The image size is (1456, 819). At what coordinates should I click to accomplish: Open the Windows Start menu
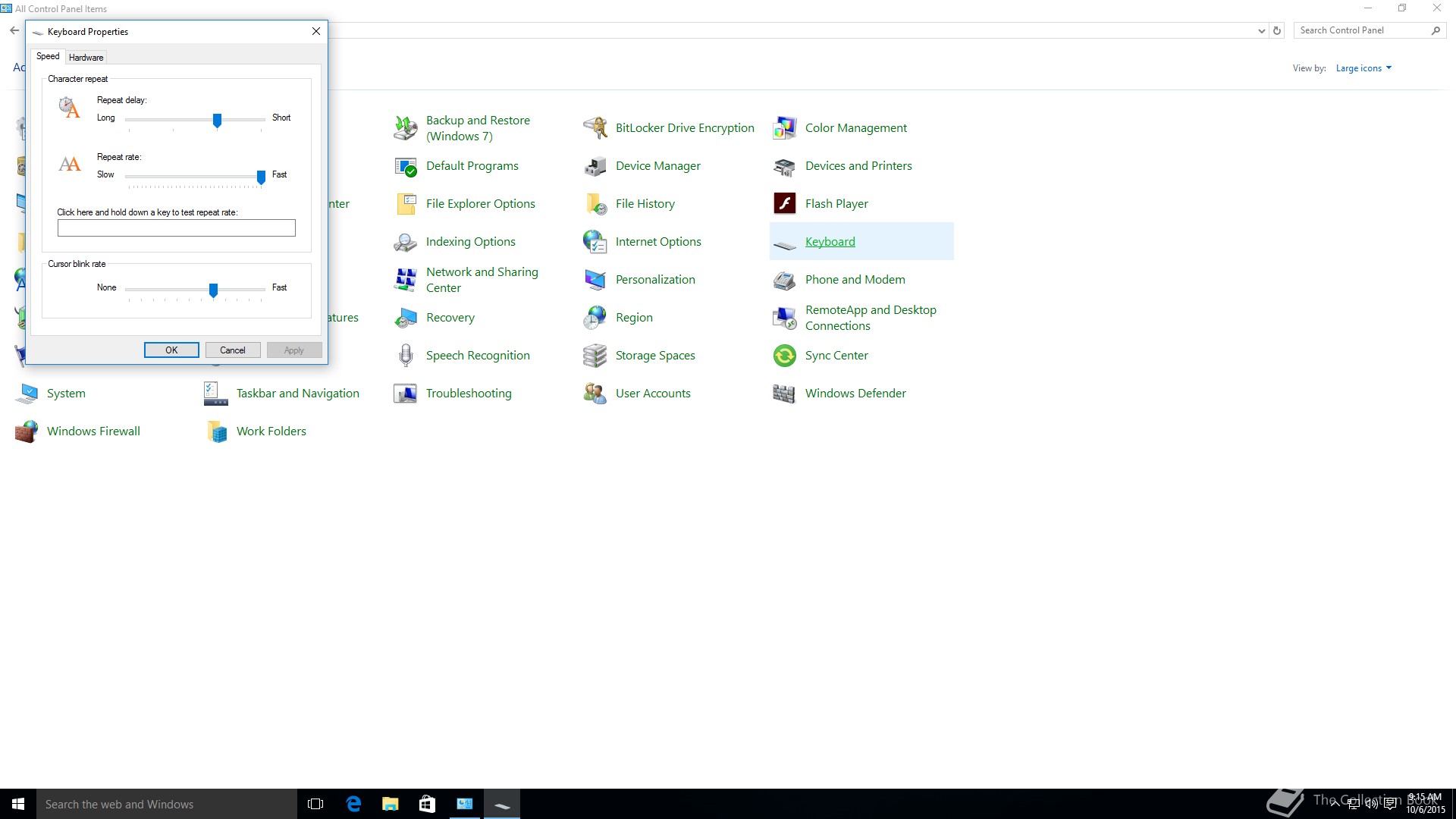(x=18, y=804)
